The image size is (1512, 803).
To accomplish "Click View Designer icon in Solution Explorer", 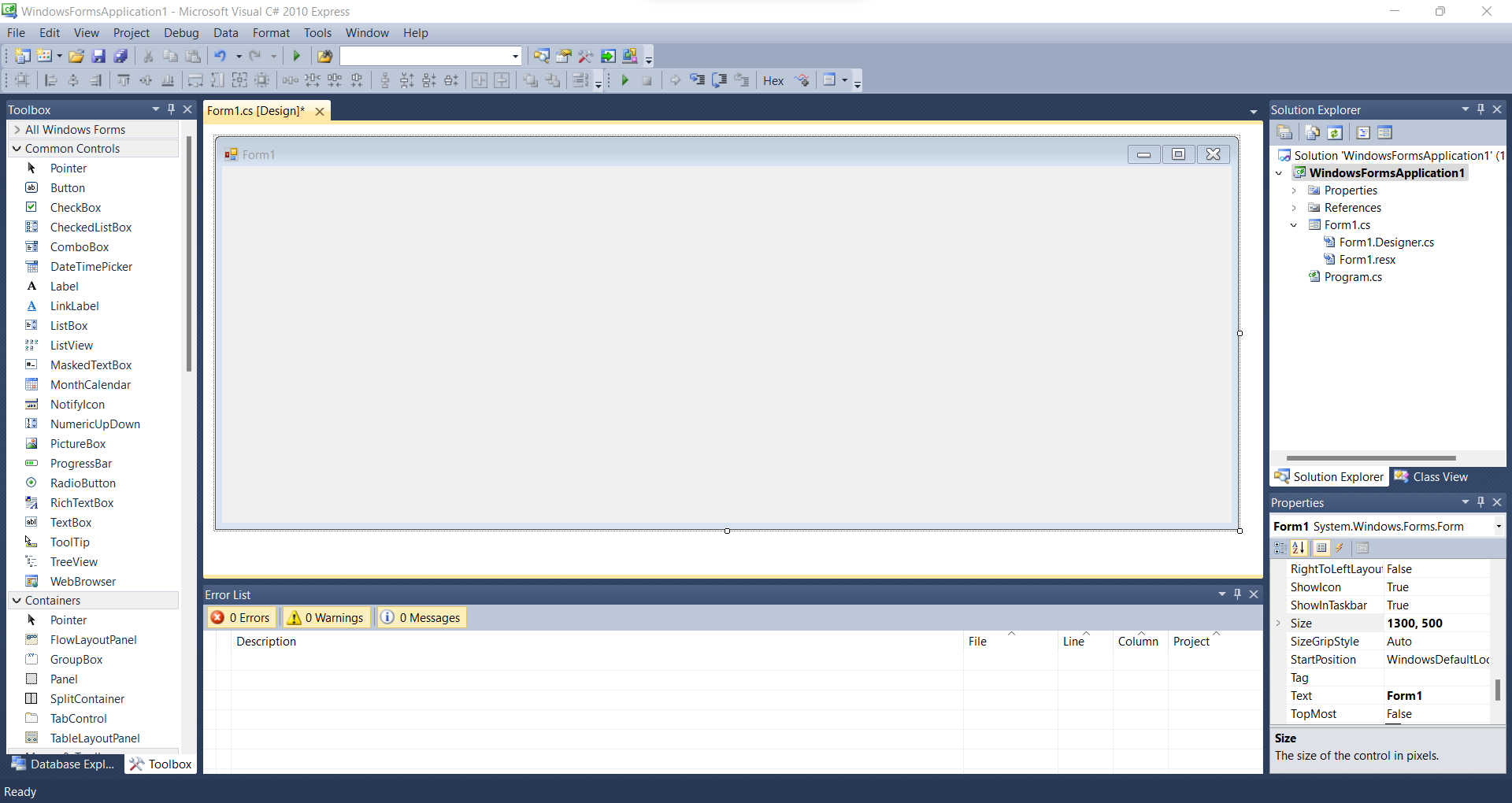I will [1385, 133].
